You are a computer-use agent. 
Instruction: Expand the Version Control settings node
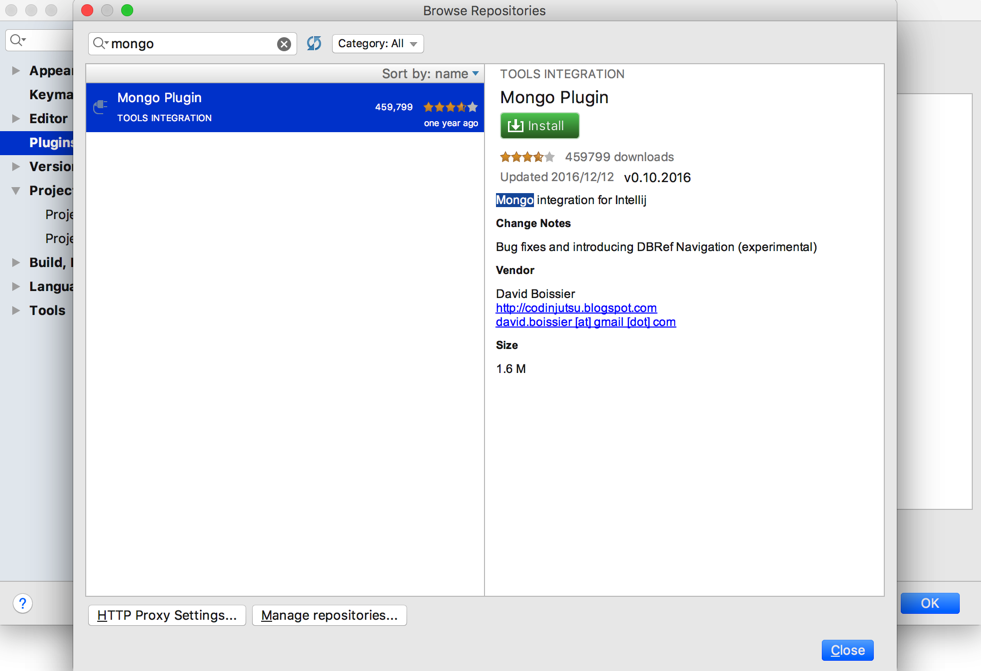[16, 166]
